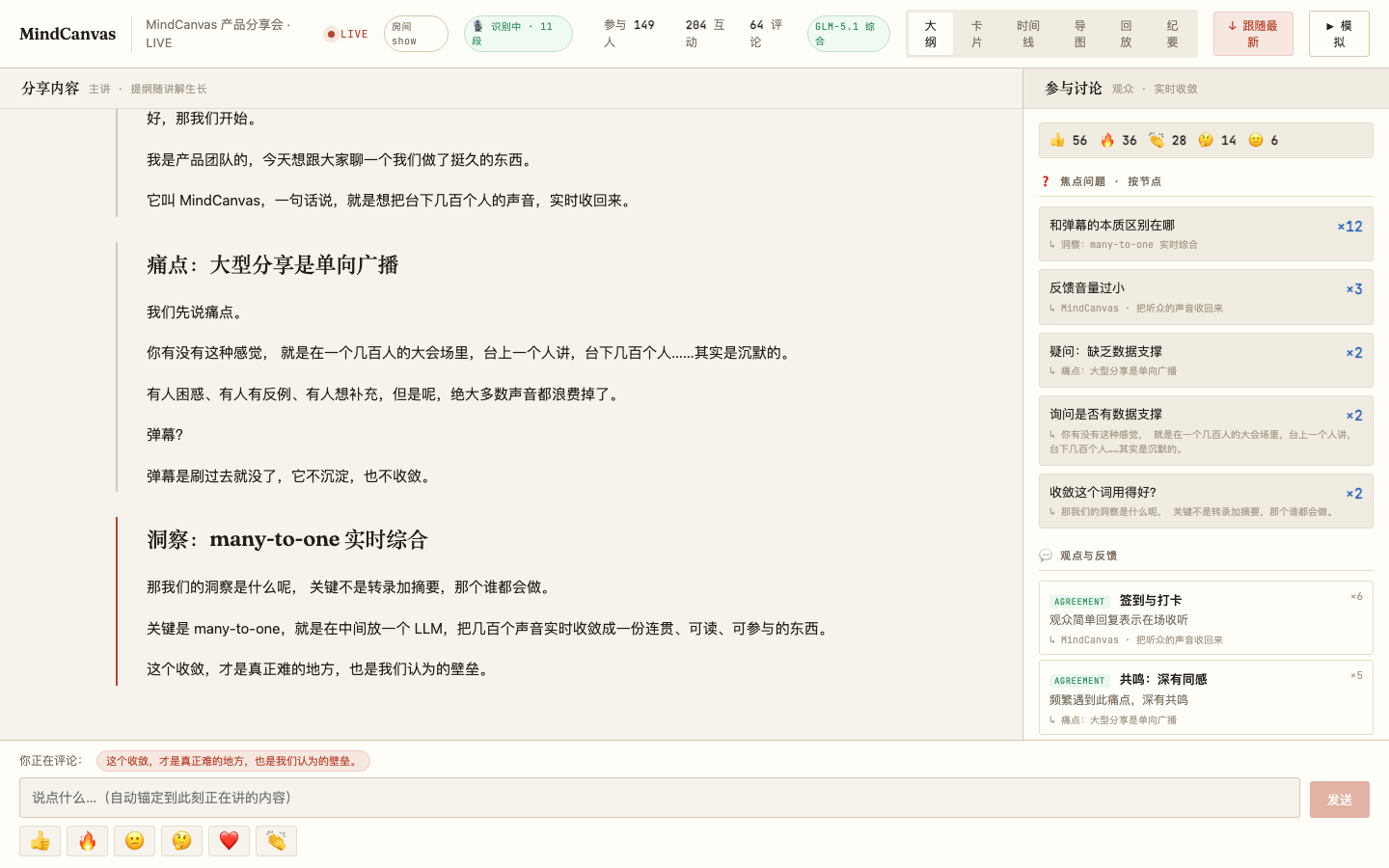
Task: Click the heading 痛点：大型分享是单向广播
Action: point(273,264)
